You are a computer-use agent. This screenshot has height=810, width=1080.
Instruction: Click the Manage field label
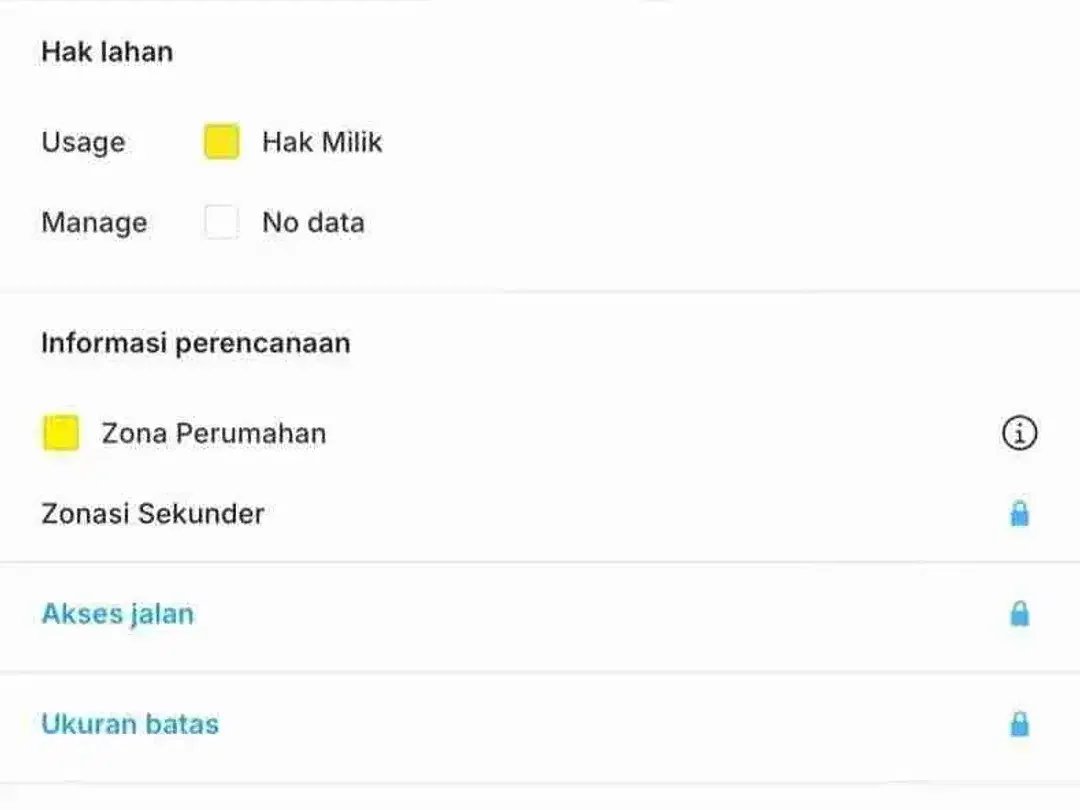pyautogui.click(x=94, y=223)
